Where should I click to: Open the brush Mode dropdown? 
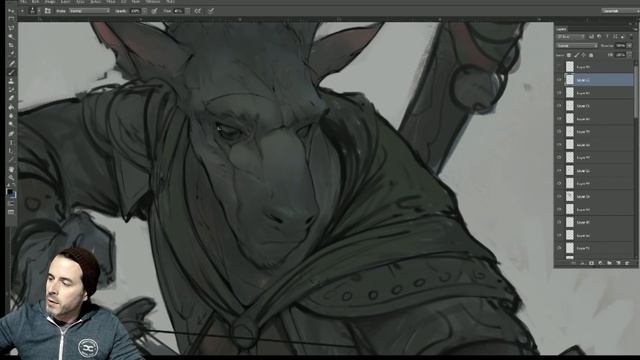pos(89,11)
